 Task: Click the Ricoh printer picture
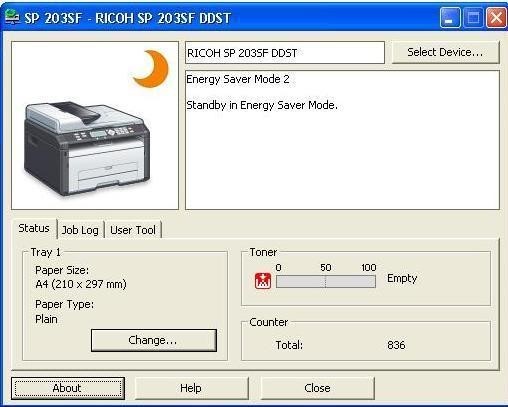coord(86,149)
